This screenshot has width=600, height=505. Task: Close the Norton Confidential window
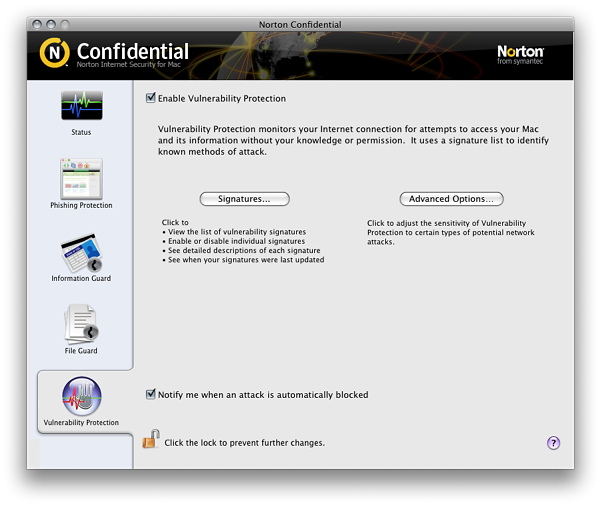37,23
